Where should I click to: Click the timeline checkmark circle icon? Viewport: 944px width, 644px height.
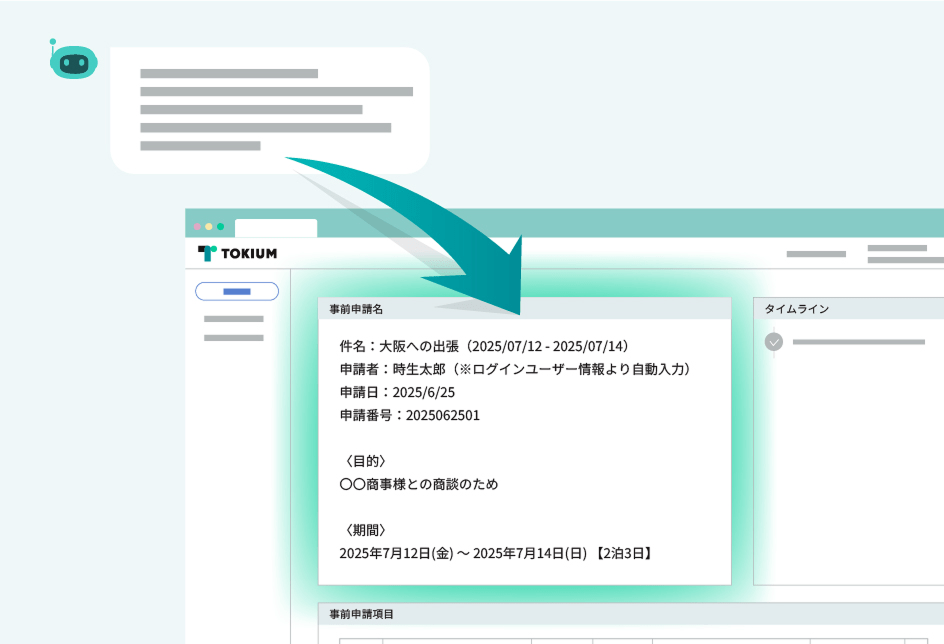tap(774, 342)
